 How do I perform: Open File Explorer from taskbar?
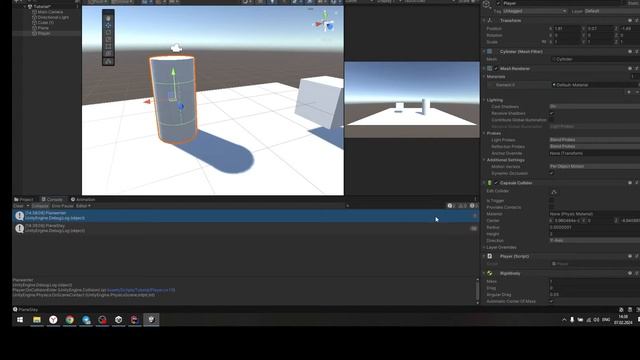[37, 320]
